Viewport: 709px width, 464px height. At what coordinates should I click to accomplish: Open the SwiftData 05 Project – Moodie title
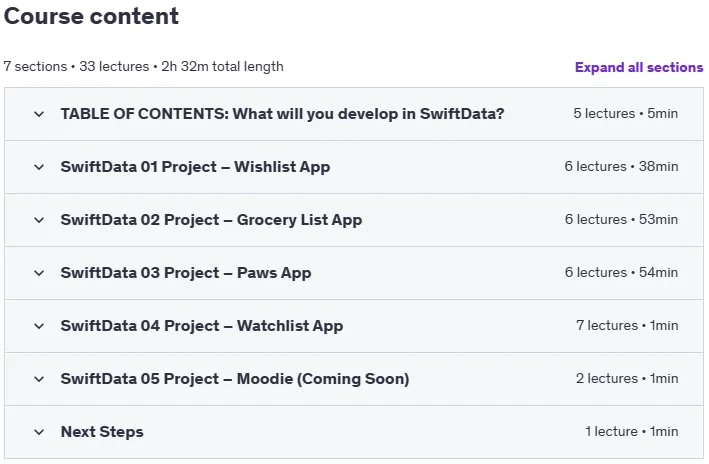pyautogui.click(x=235, y=379)
